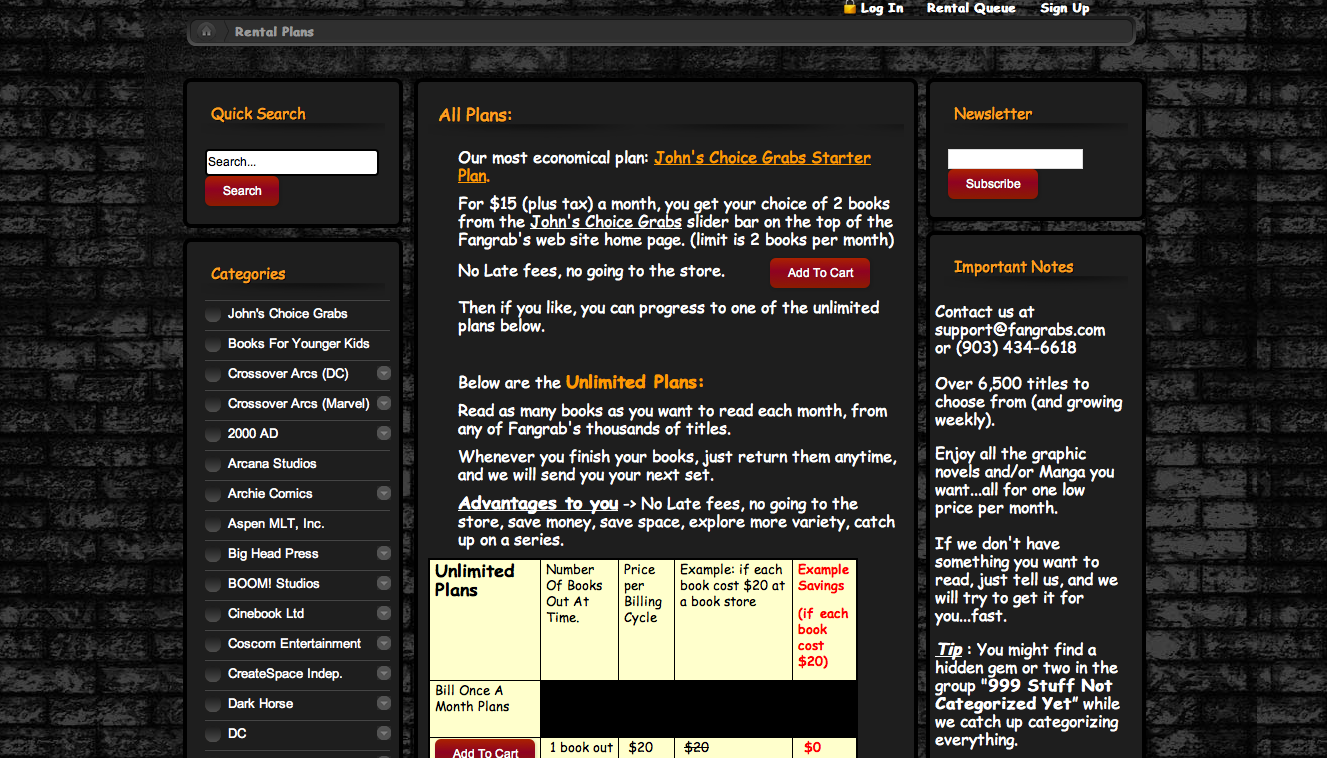The width and height of the screenshot is (1327, 758).
Task: Select the 'Unlimited Plans' table header cell
Action: pyautogui.click(x=485, y=620)
